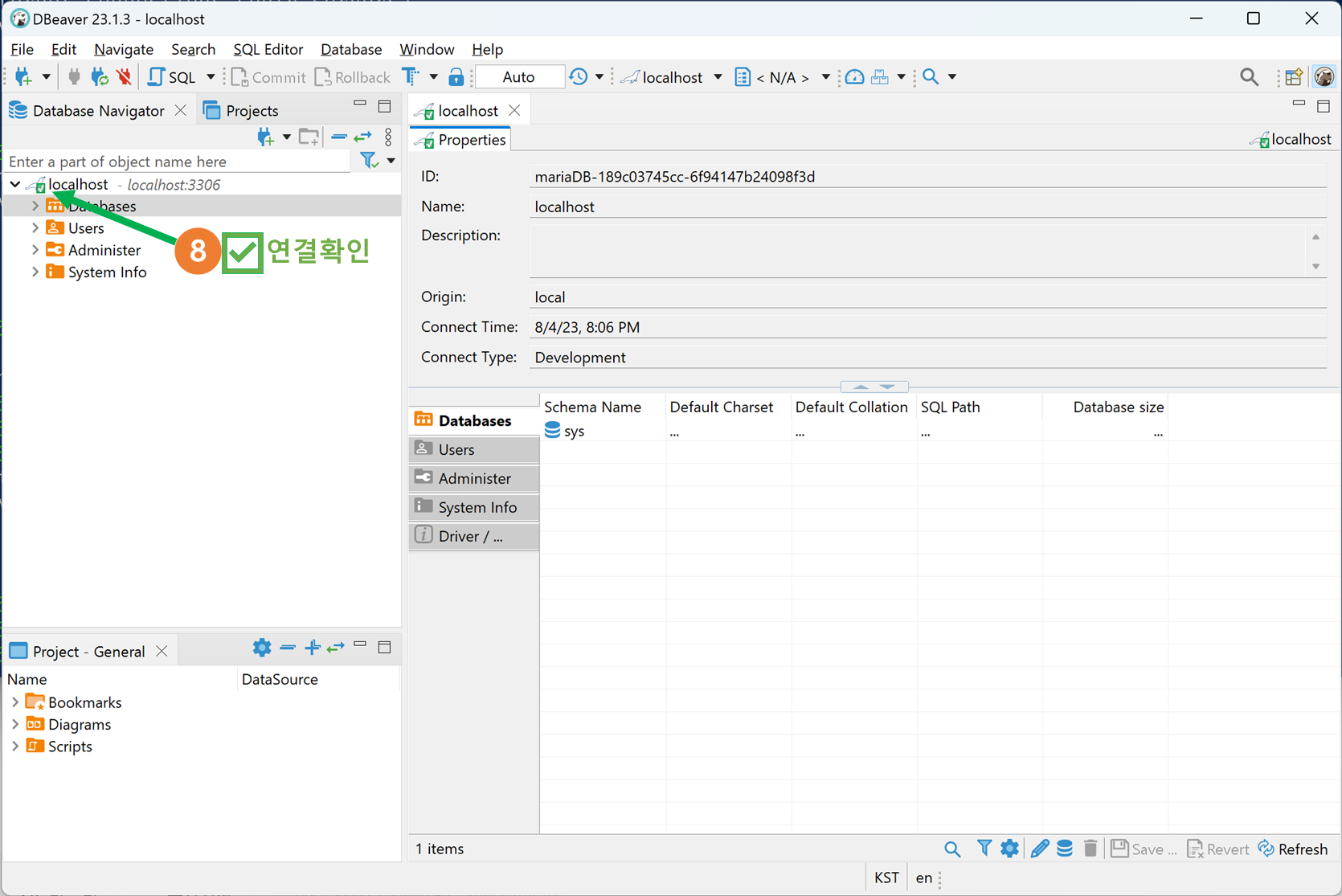Open the navigator view menu dots
The image size is (1342, 896).
point(388,137)
